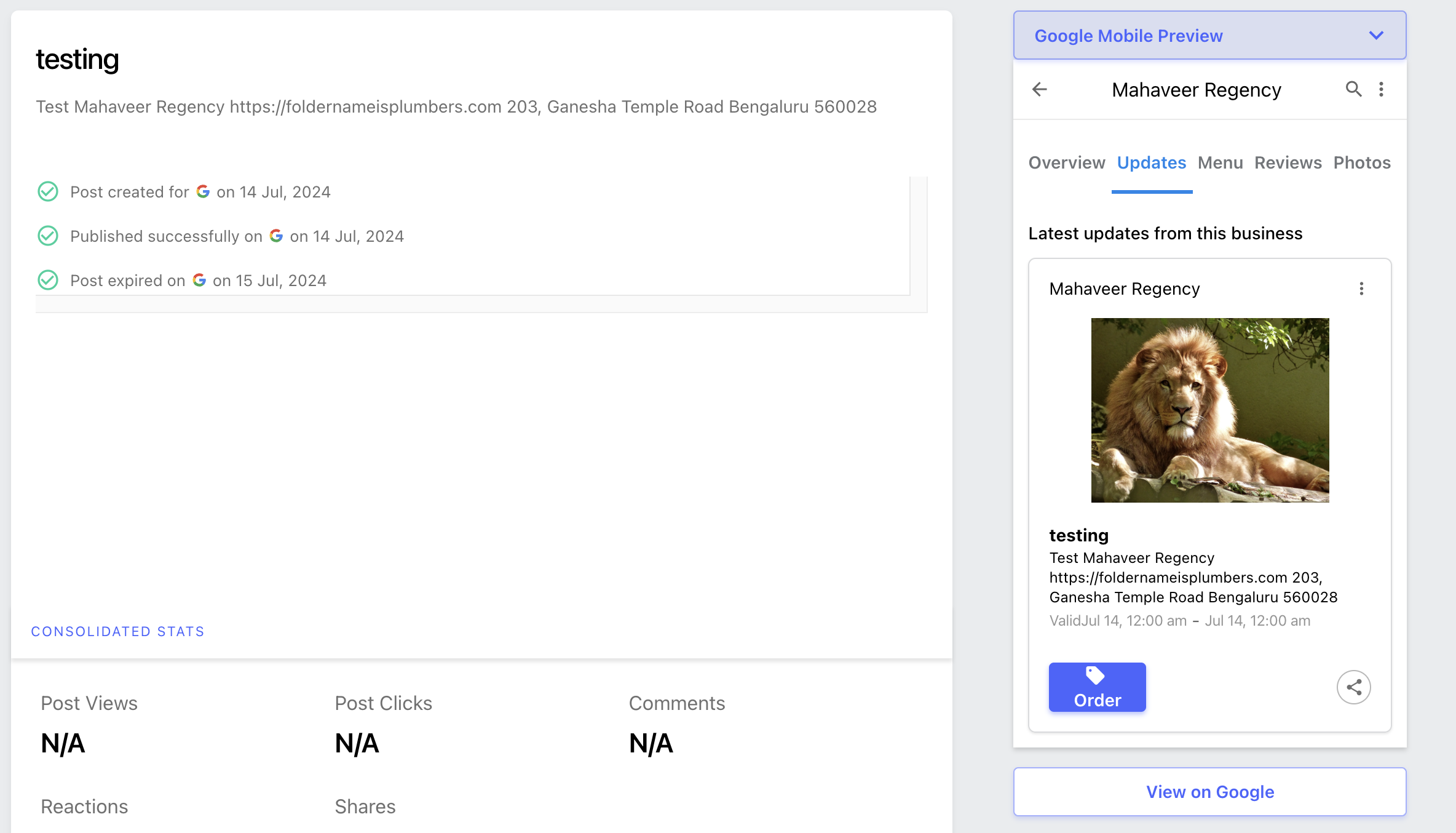Click the Google logo in Published successfully row
This screenshot has width=1456, height=833.
pyautogui.click(x=276, y=236)
